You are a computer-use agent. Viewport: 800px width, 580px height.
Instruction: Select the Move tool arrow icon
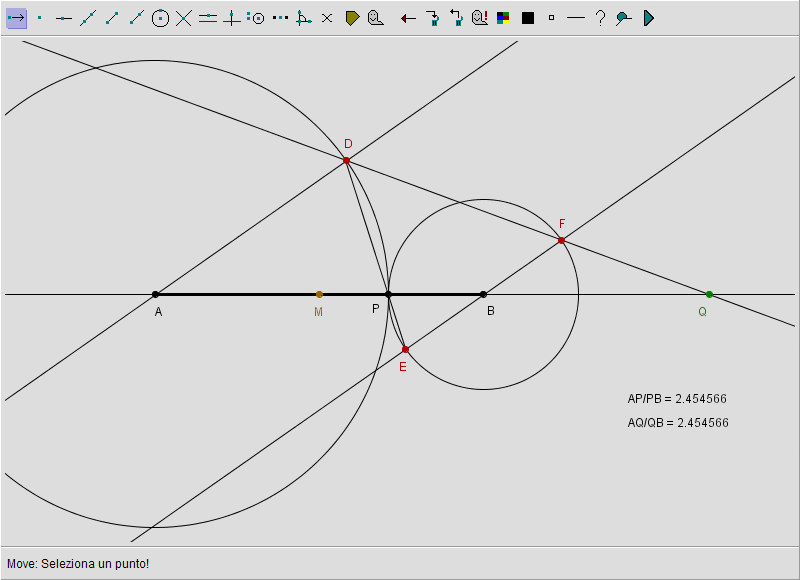[16, 18]
